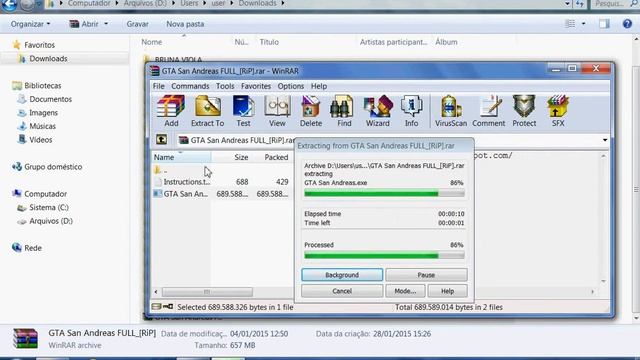Open Imagens library

coord(43,113)
